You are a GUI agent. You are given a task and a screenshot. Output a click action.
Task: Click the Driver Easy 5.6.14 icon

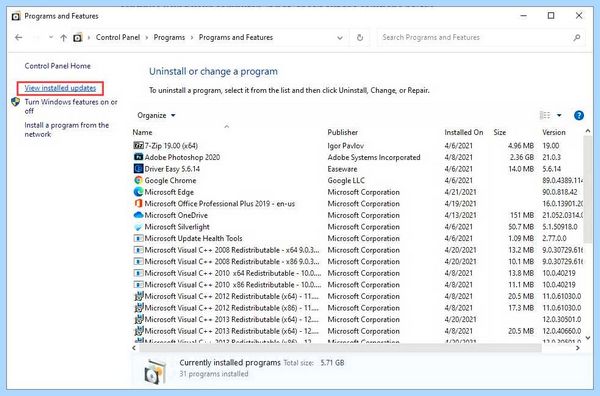138,169
